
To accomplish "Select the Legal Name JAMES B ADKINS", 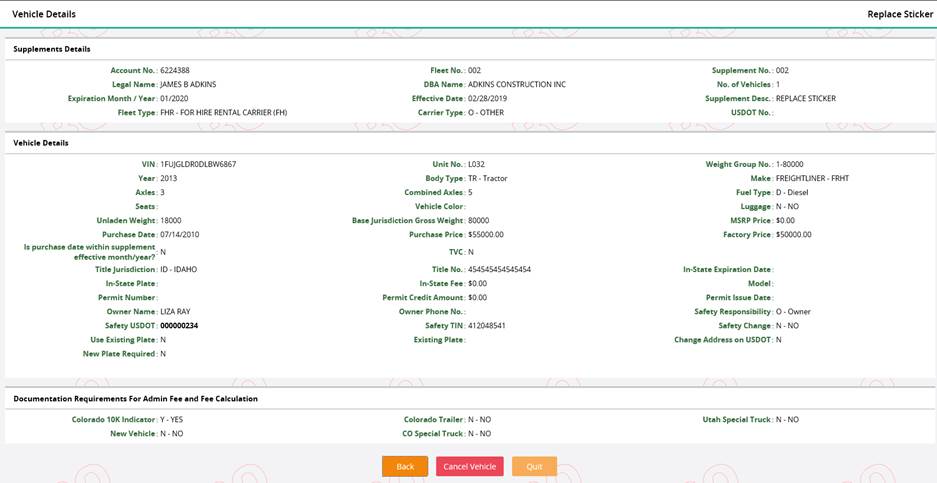I will [x=188, y=85].
